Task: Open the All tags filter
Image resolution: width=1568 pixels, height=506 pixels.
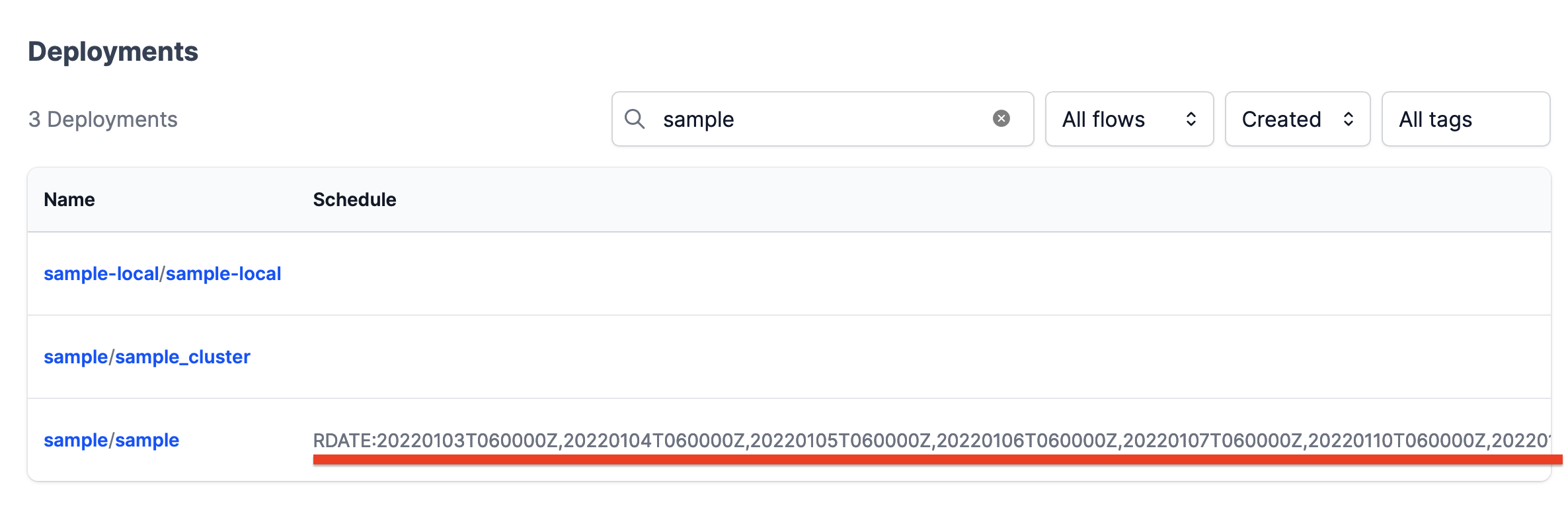Action: coord(1465,119)
